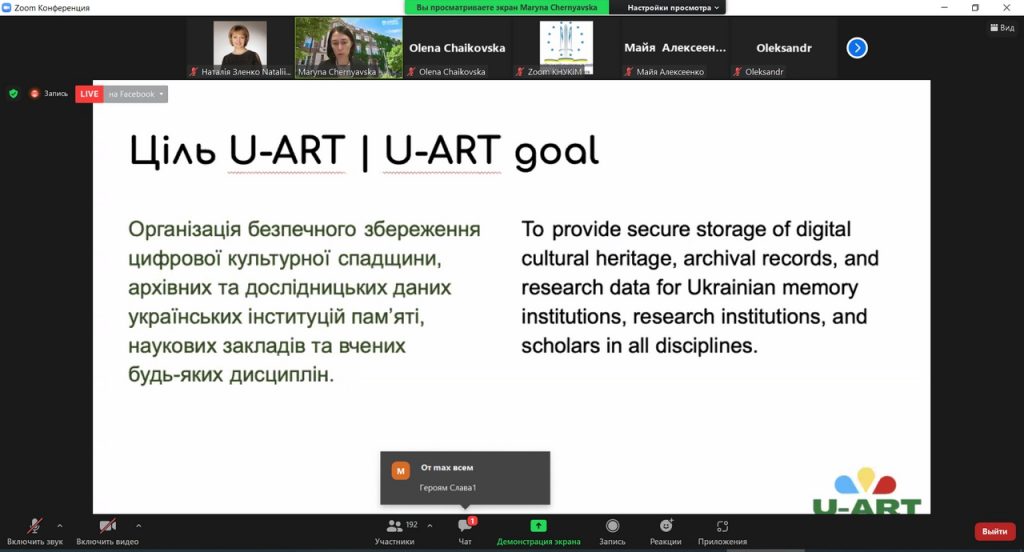The image size is (1024, 552).
Task: Open the на Facebook live stream dropdown
Action: click(x=136, y=94)
